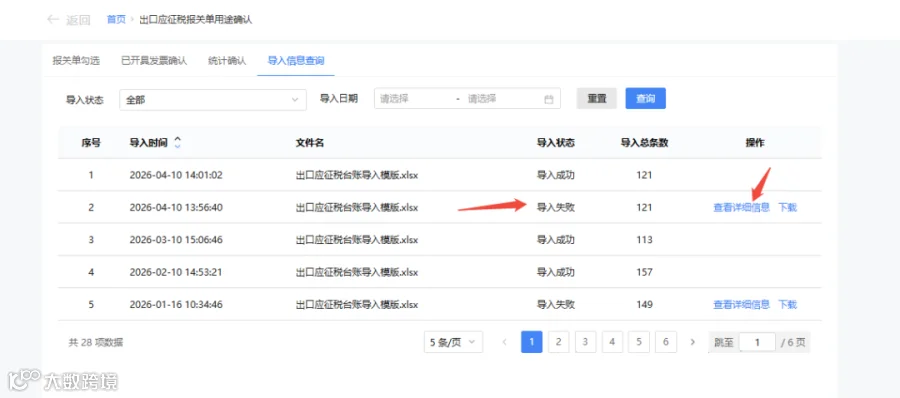The height and width of the screenshot is (398, 900).
Task: Click the 导入状态 column header
Action: (x=556, y=143)
